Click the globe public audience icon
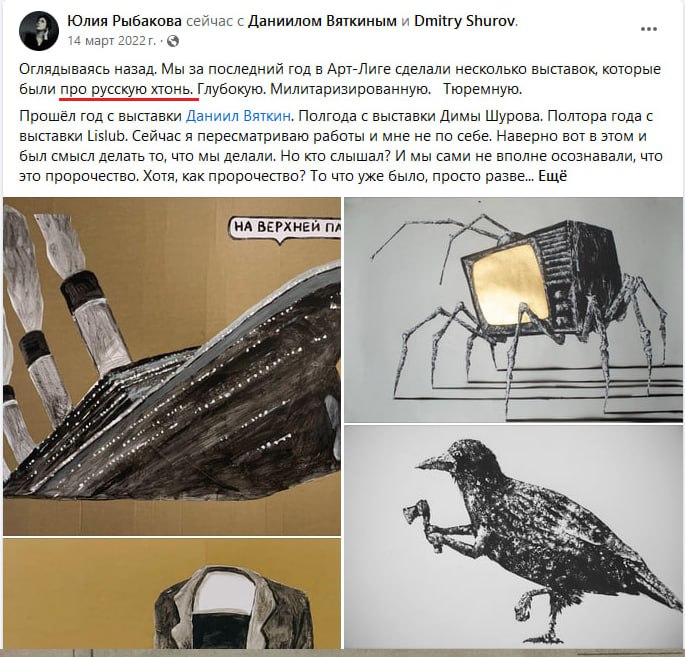The width and height of the screenshot is (685, 657). click(173, 41)
